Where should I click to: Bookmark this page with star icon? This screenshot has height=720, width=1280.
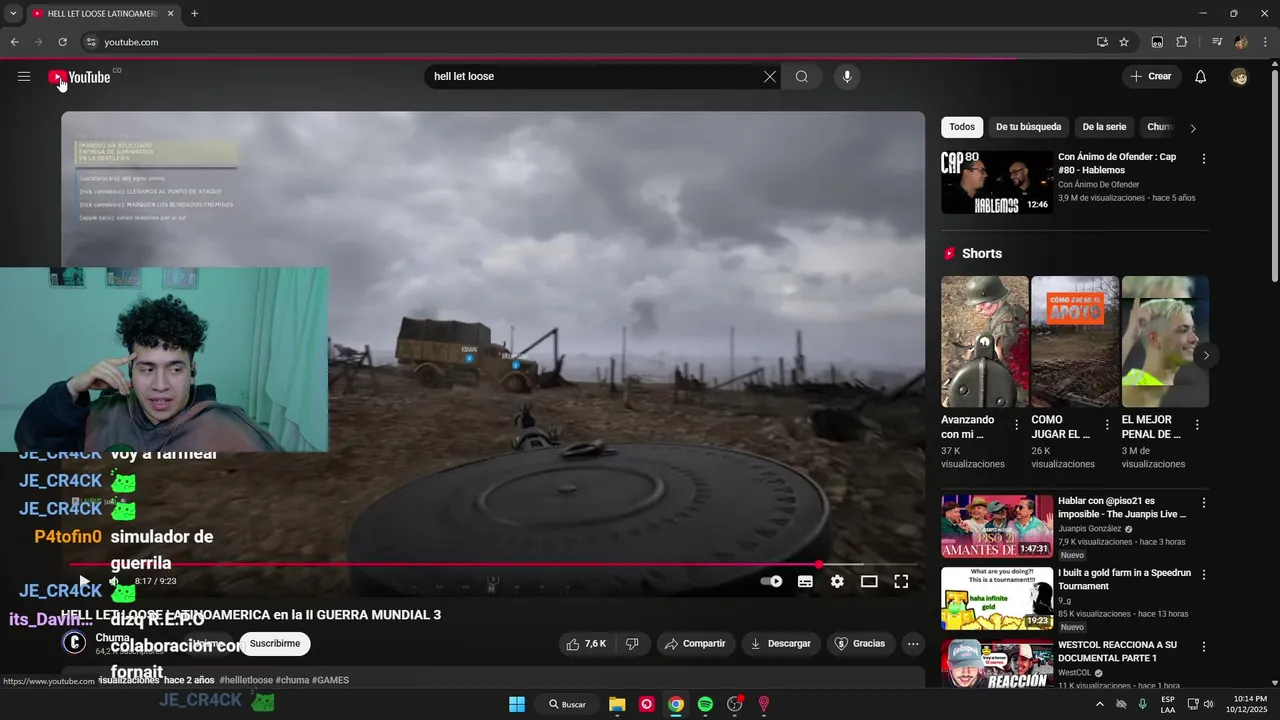(1124, 42)
